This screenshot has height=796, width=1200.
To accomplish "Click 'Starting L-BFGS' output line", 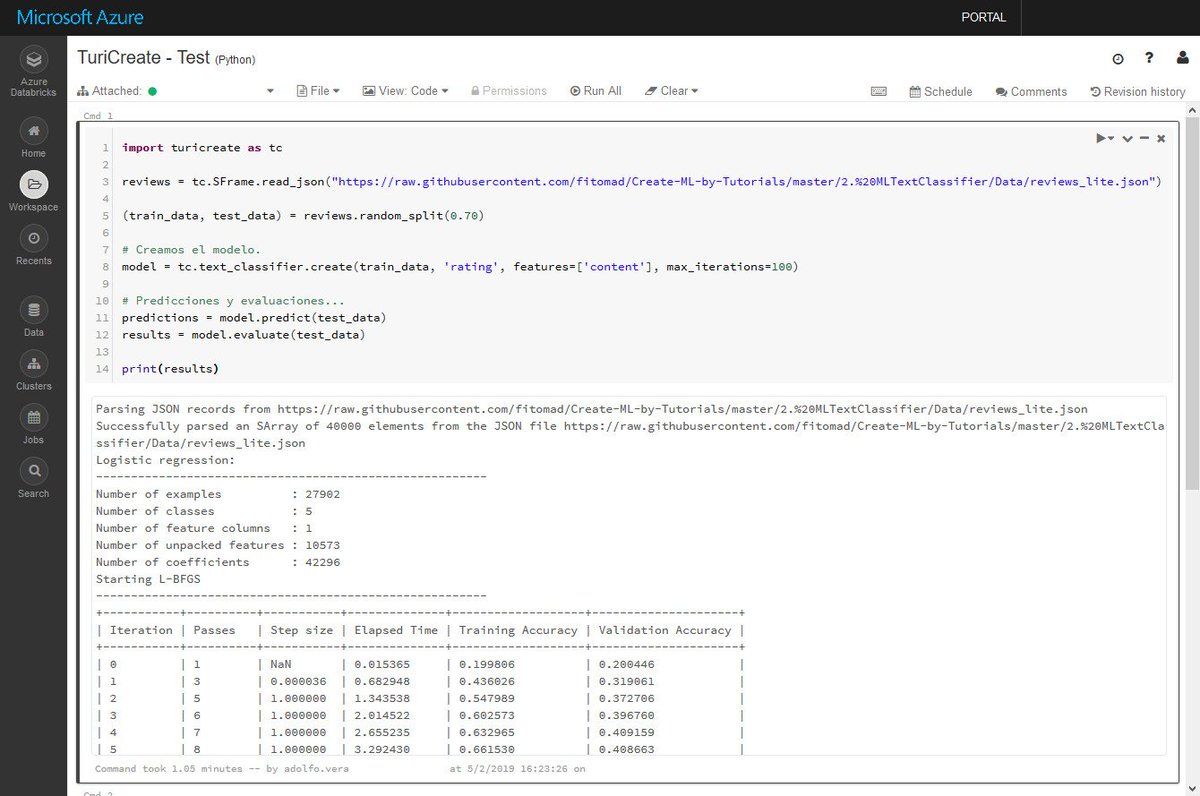I will coord(147,579).
